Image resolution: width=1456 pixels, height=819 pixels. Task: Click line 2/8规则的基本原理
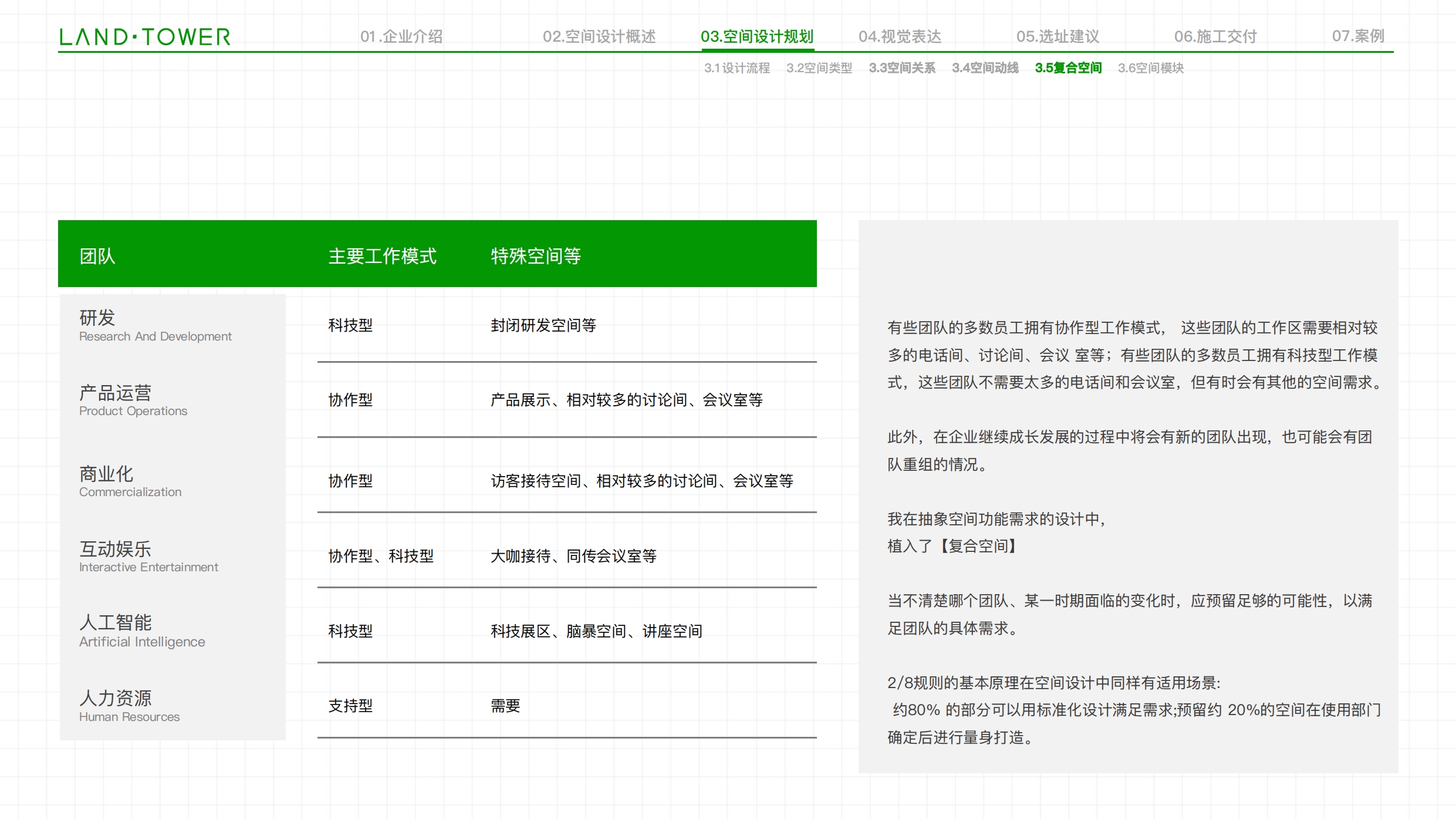point(1053,683)
